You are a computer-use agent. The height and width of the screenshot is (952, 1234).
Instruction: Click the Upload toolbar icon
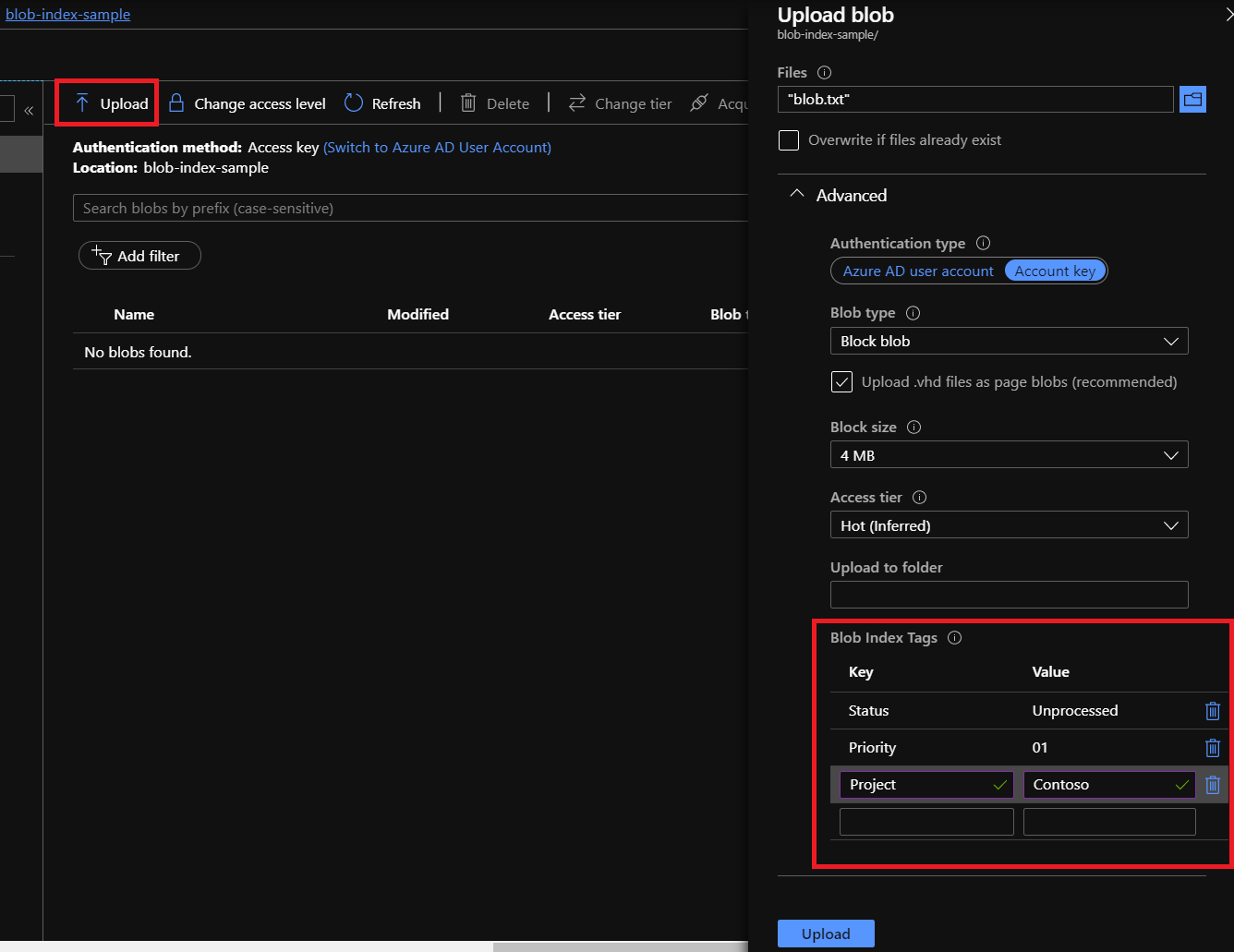point(83,102)
